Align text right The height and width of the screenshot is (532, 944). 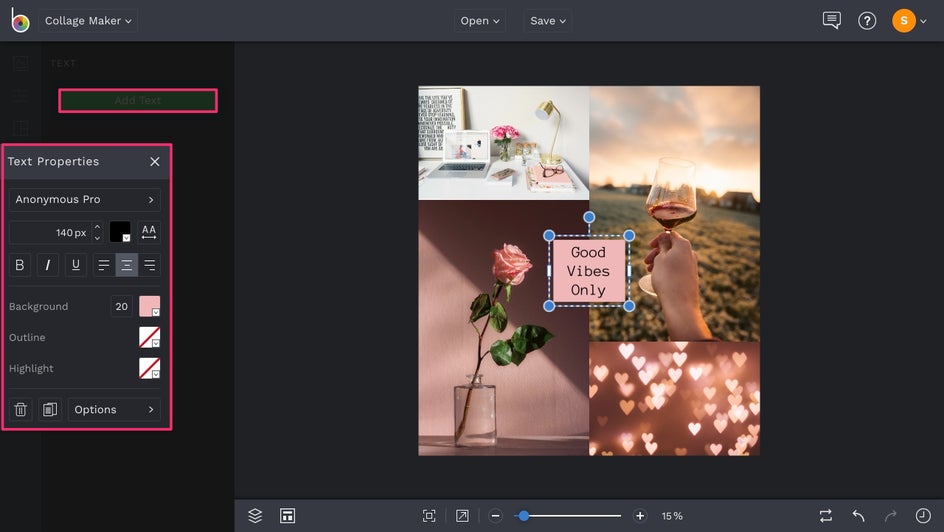click(149, 265)
